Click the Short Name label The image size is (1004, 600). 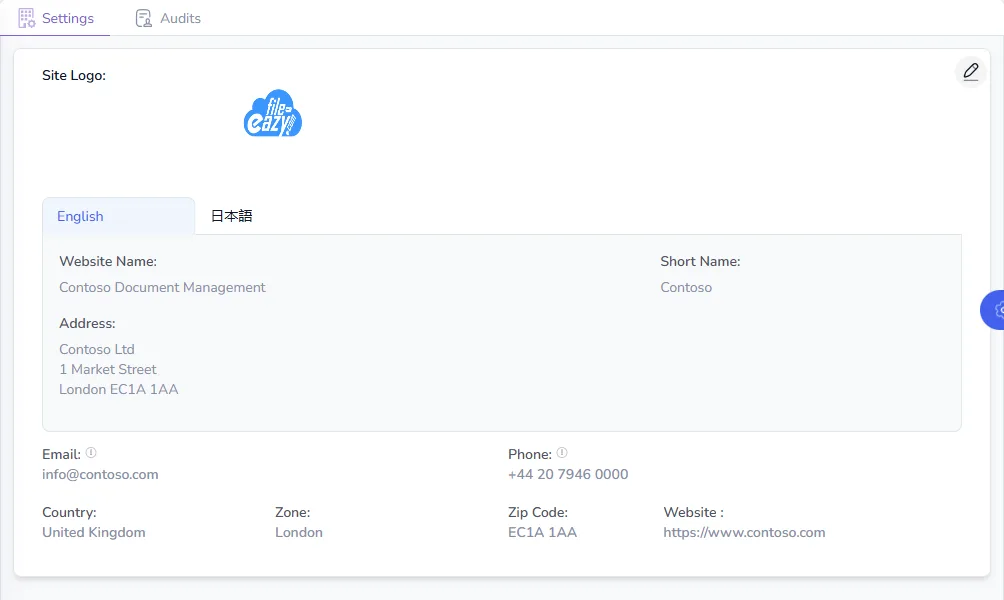(x=700, y=261)
